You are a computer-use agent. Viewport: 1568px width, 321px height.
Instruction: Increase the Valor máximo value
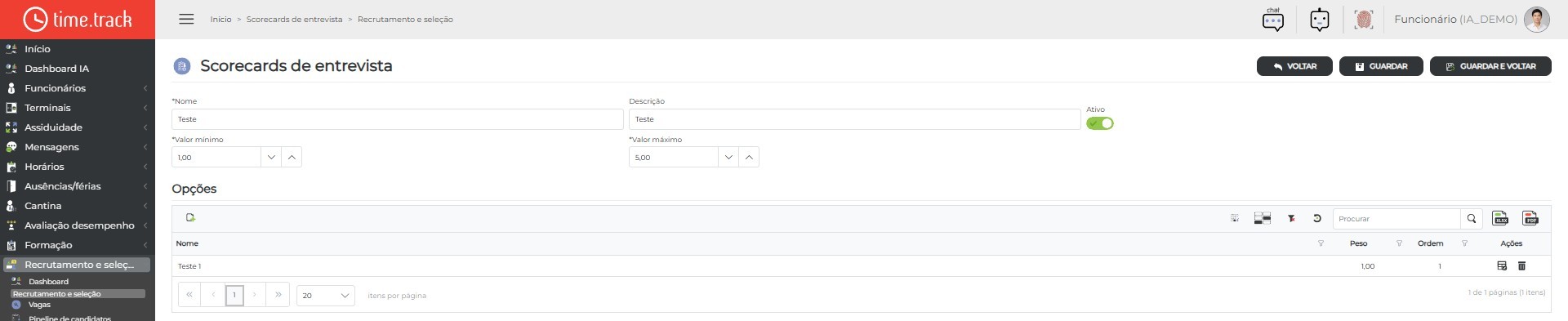[x=749, y=157]
